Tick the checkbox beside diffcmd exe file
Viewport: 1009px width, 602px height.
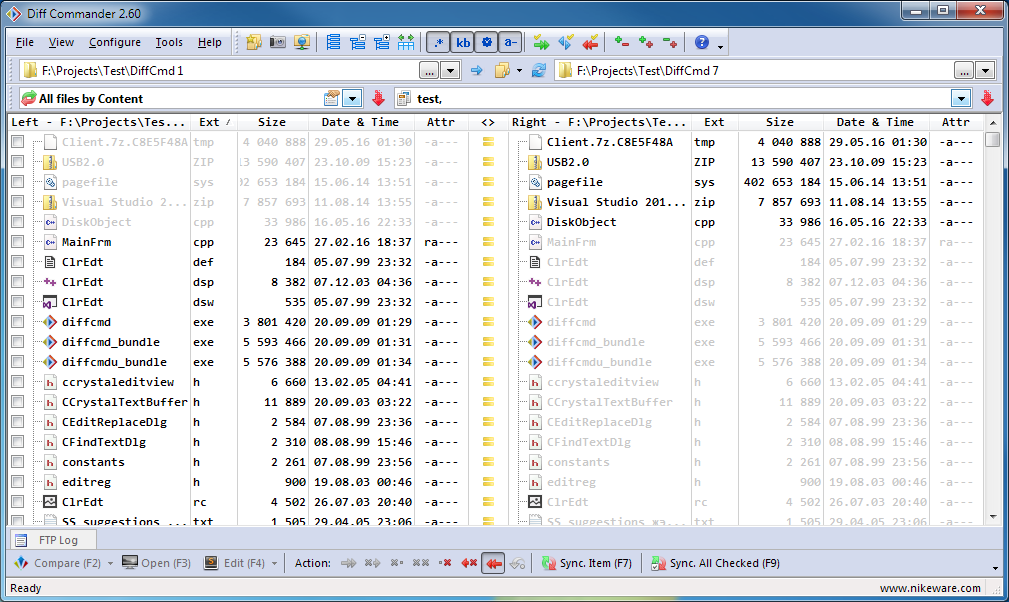click(18, 322)
